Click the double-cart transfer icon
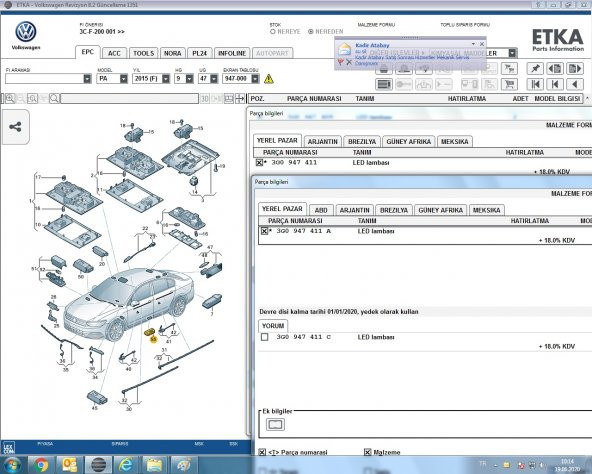Screen dimensions: 592x474 [x=509, y=69]
